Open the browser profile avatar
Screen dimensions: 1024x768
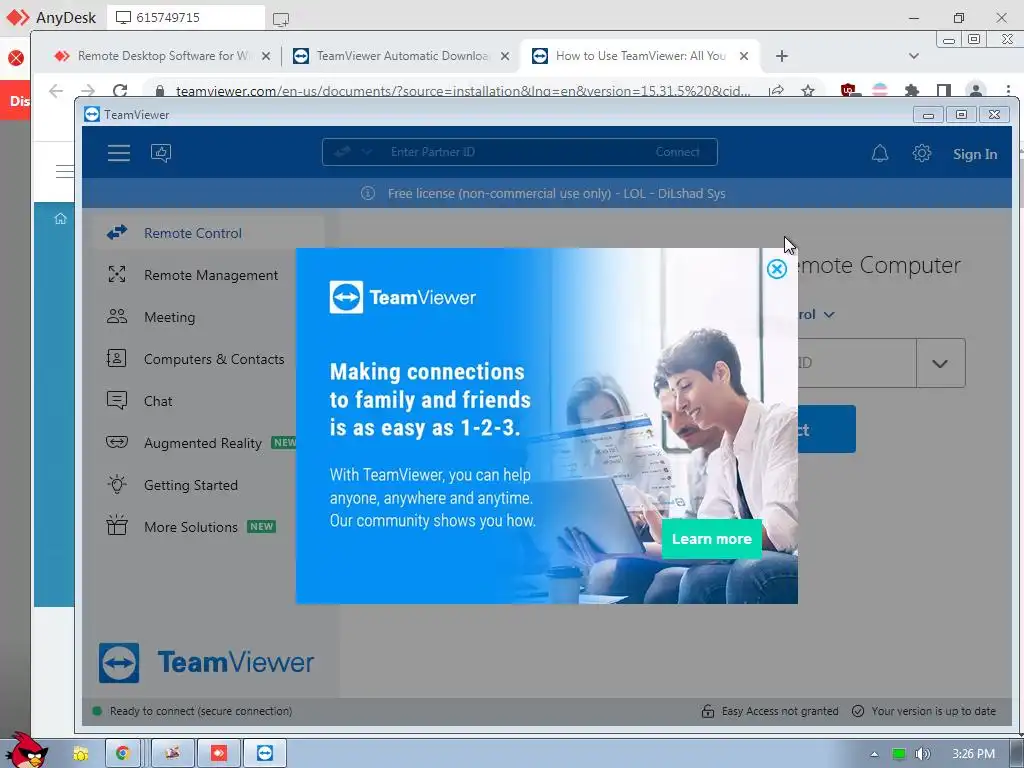[976, 90]
